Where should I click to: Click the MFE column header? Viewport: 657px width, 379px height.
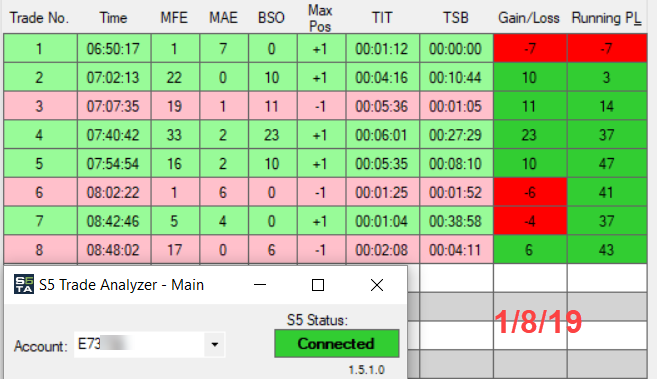point(174,18)
